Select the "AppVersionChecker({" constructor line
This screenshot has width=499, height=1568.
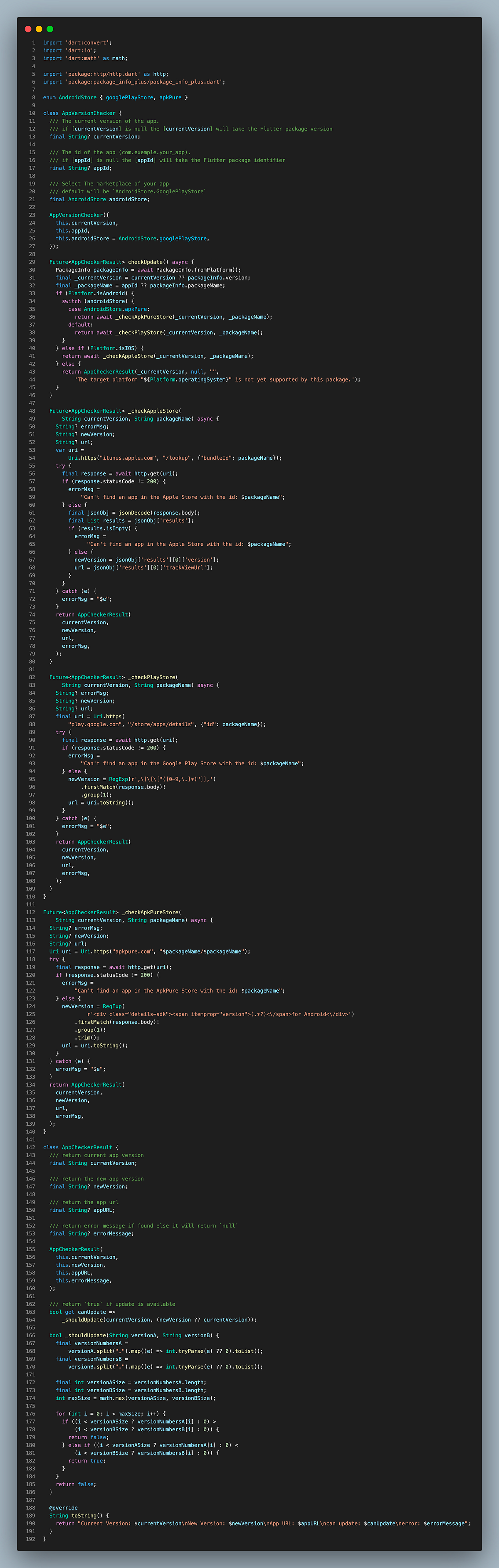79,215
